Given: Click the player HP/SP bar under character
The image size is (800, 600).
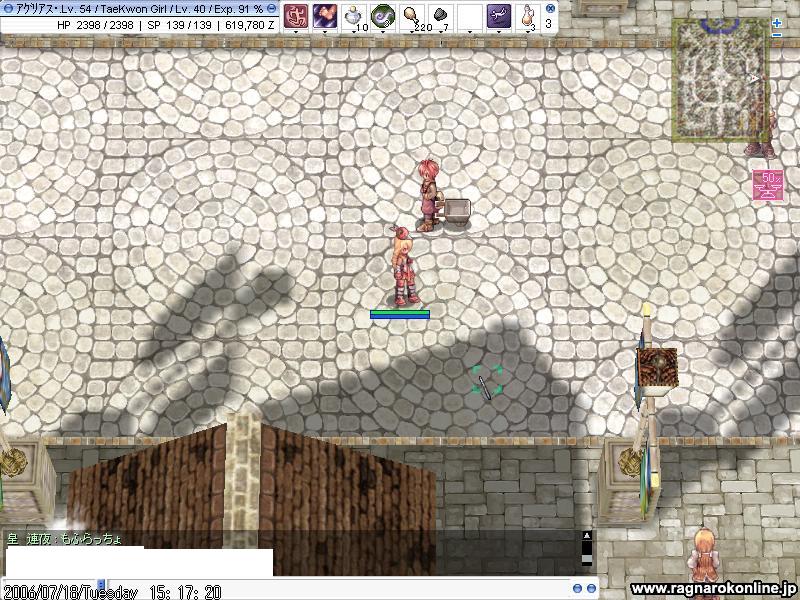Looking at the screenshot, I should (x=400, y=314).
